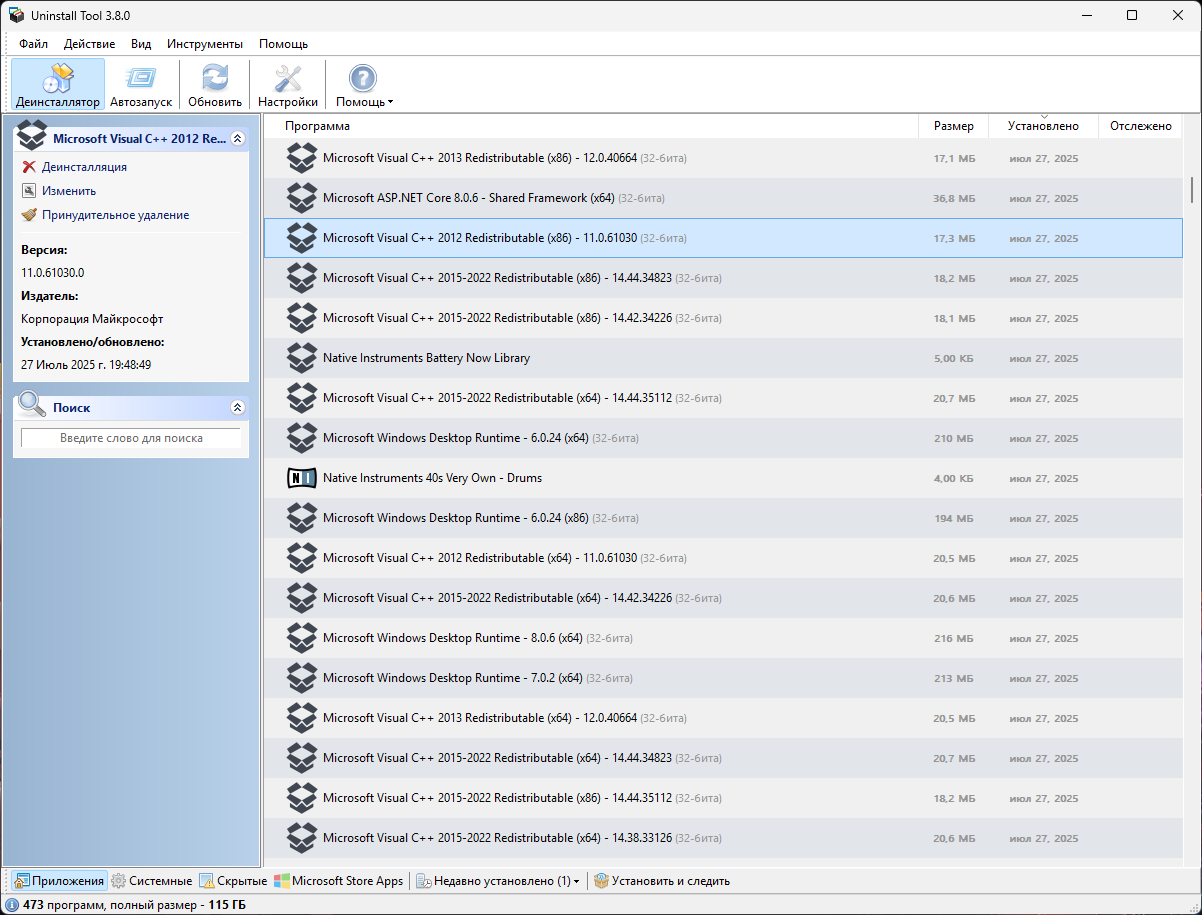Open the Инструменты menu
Screen dimensions: 1202x915
click(205, 44)
